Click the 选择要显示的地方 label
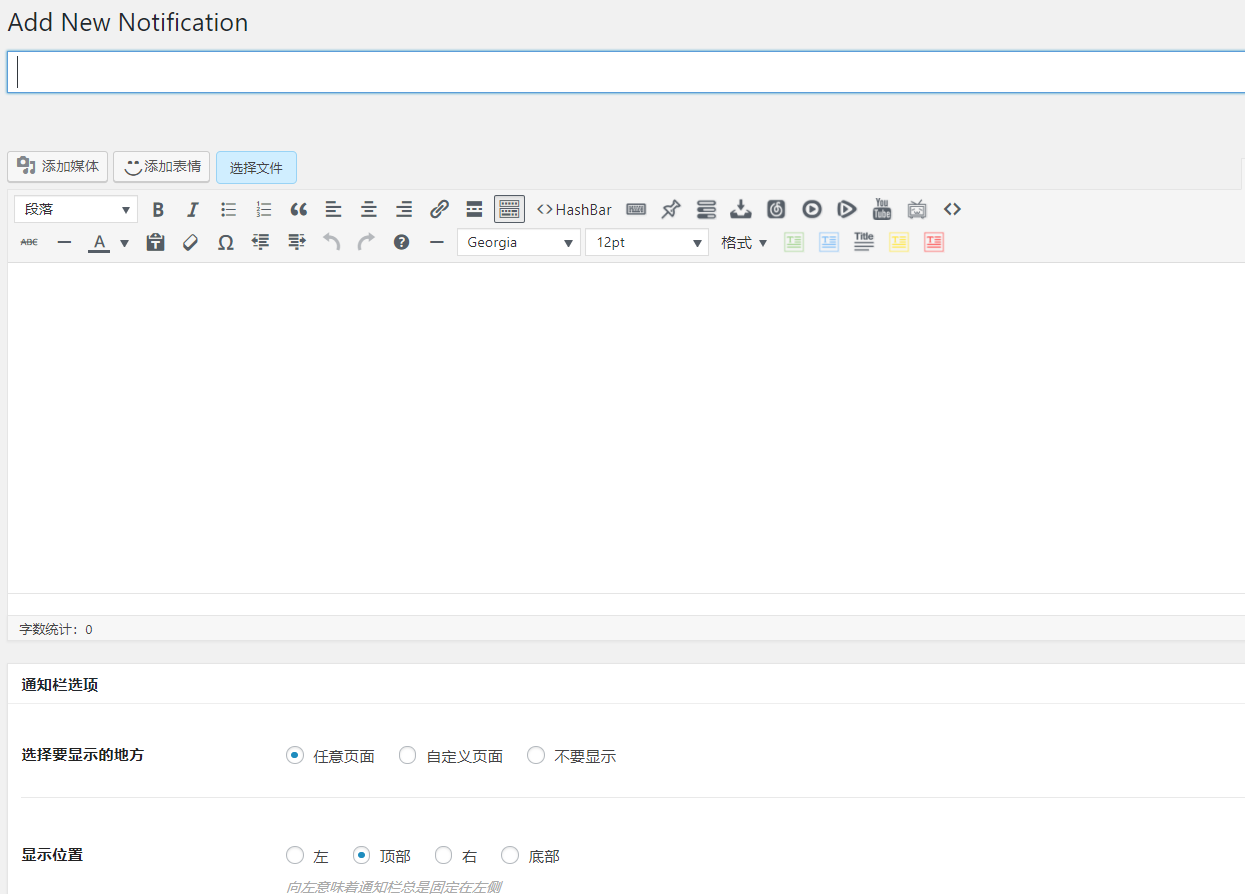 click(83, 755)
